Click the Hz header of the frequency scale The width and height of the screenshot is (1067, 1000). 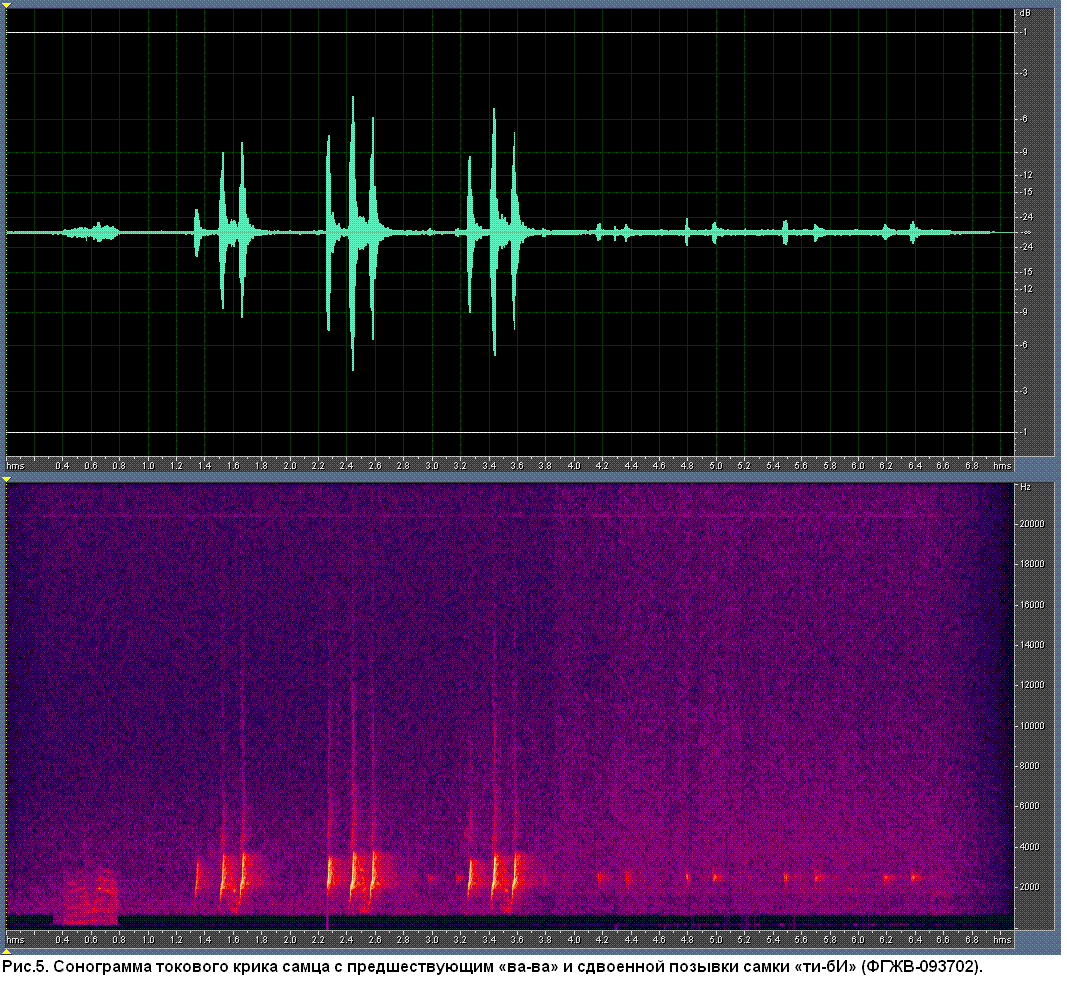click(1025, 487)
